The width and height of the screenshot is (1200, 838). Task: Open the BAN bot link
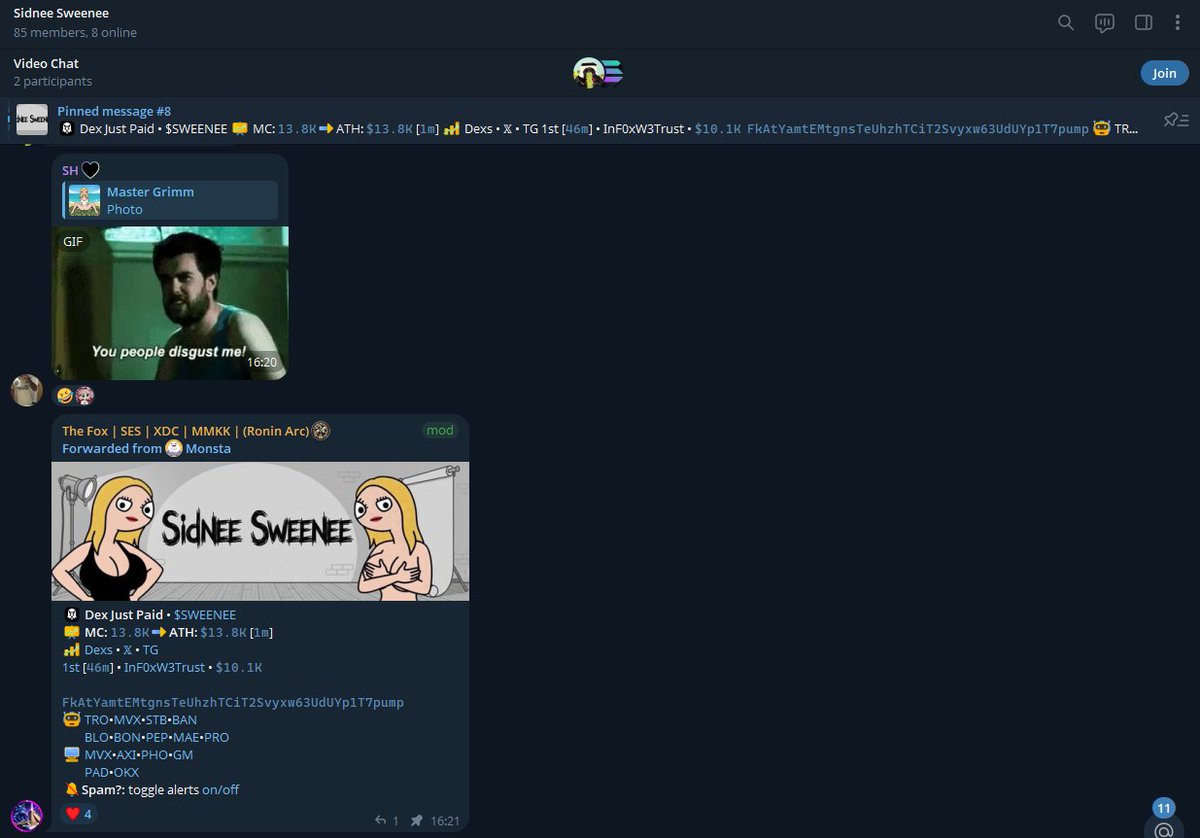(185, 720)
